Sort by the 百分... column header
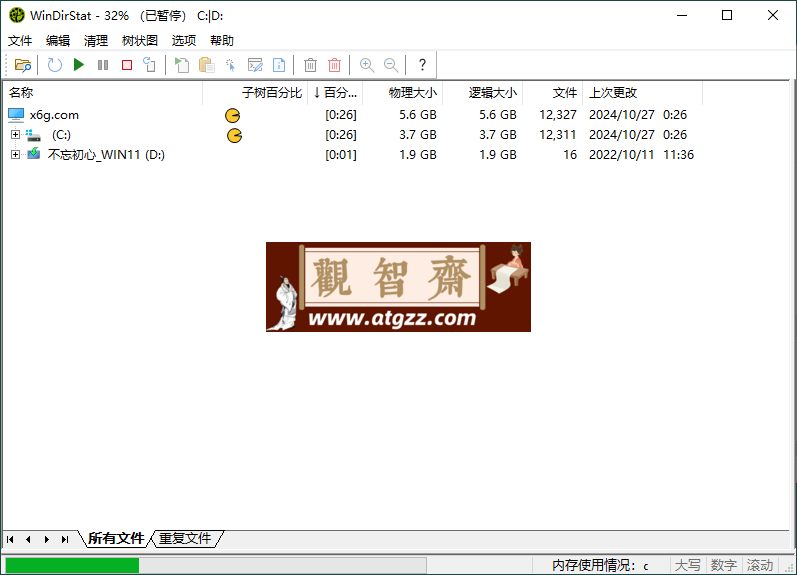The width and height of the screenshot is (797, 575). coord(335,93)
